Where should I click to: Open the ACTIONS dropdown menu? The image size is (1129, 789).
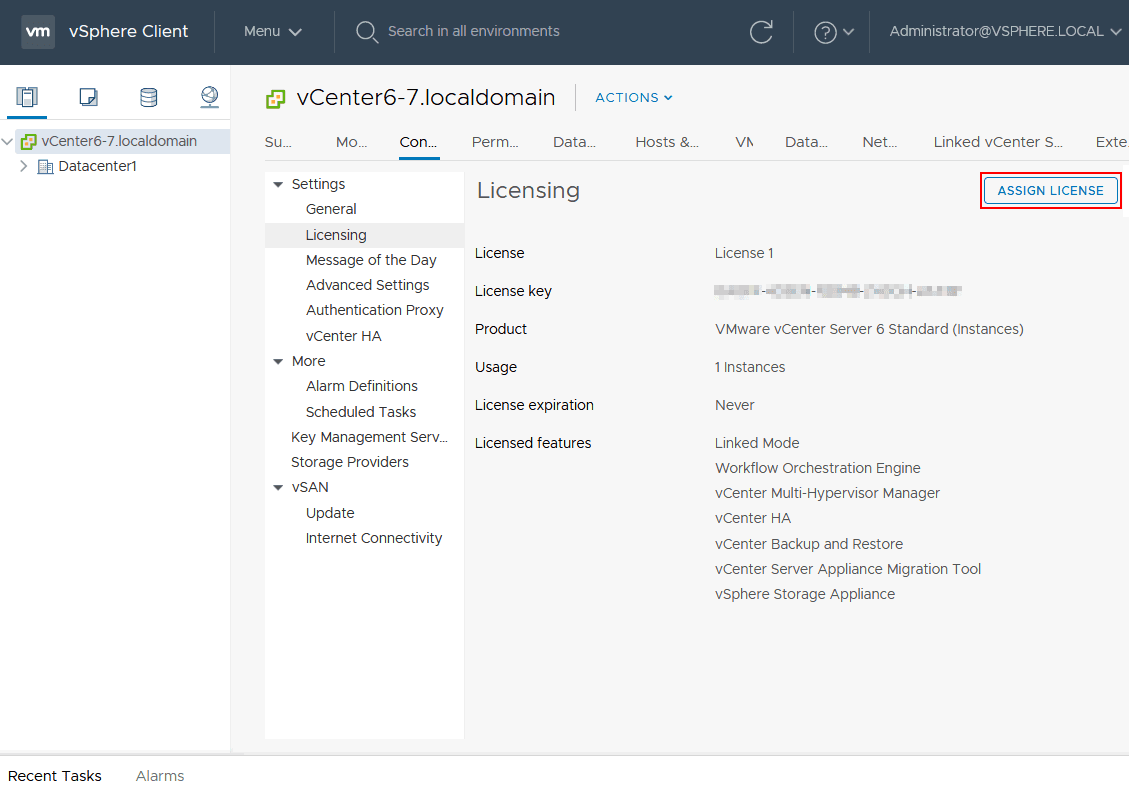[x=633, y=98]
